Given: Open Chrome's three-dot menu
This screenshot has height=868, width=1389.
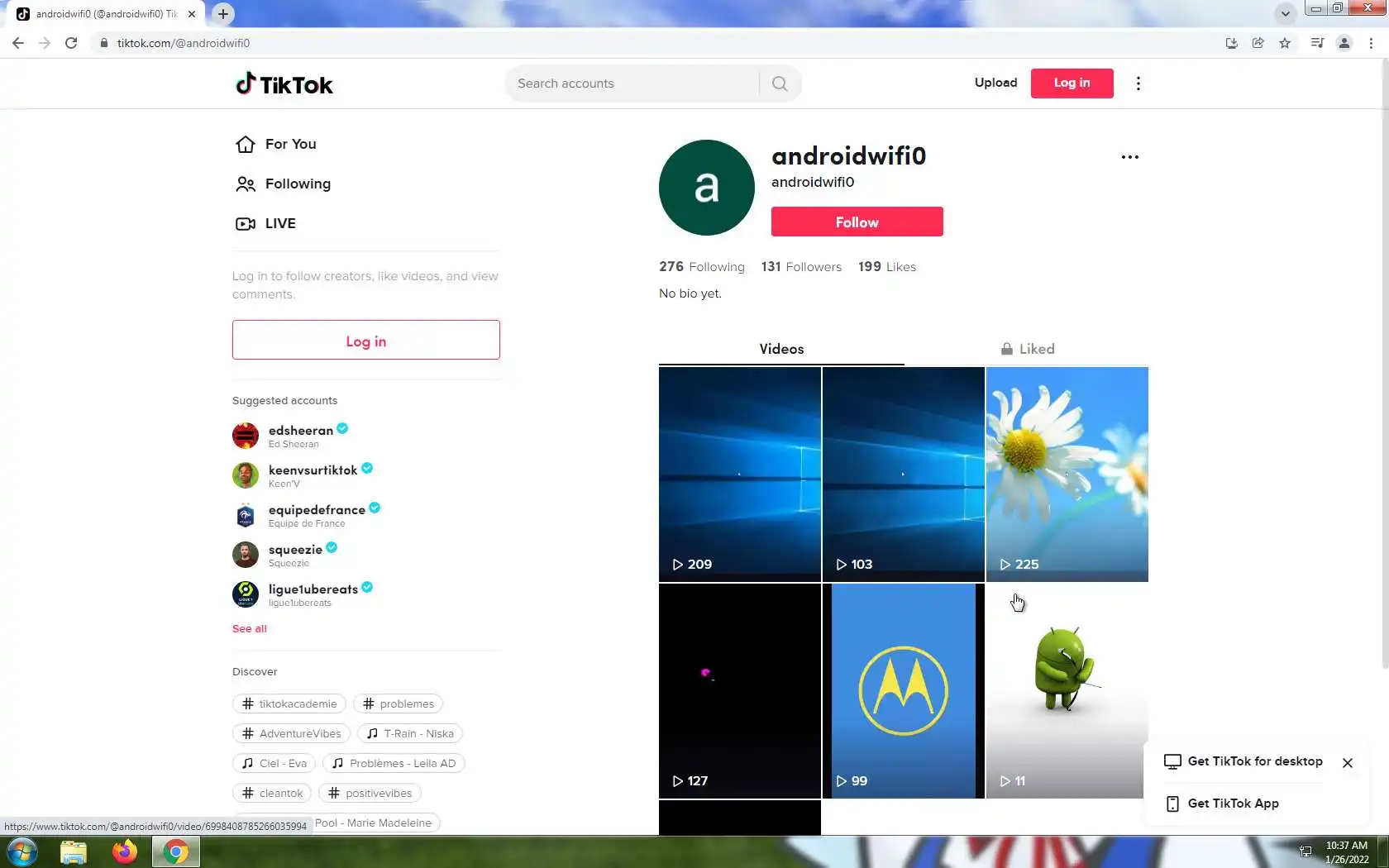Looking at the screenshot, I should [1371, 43].
